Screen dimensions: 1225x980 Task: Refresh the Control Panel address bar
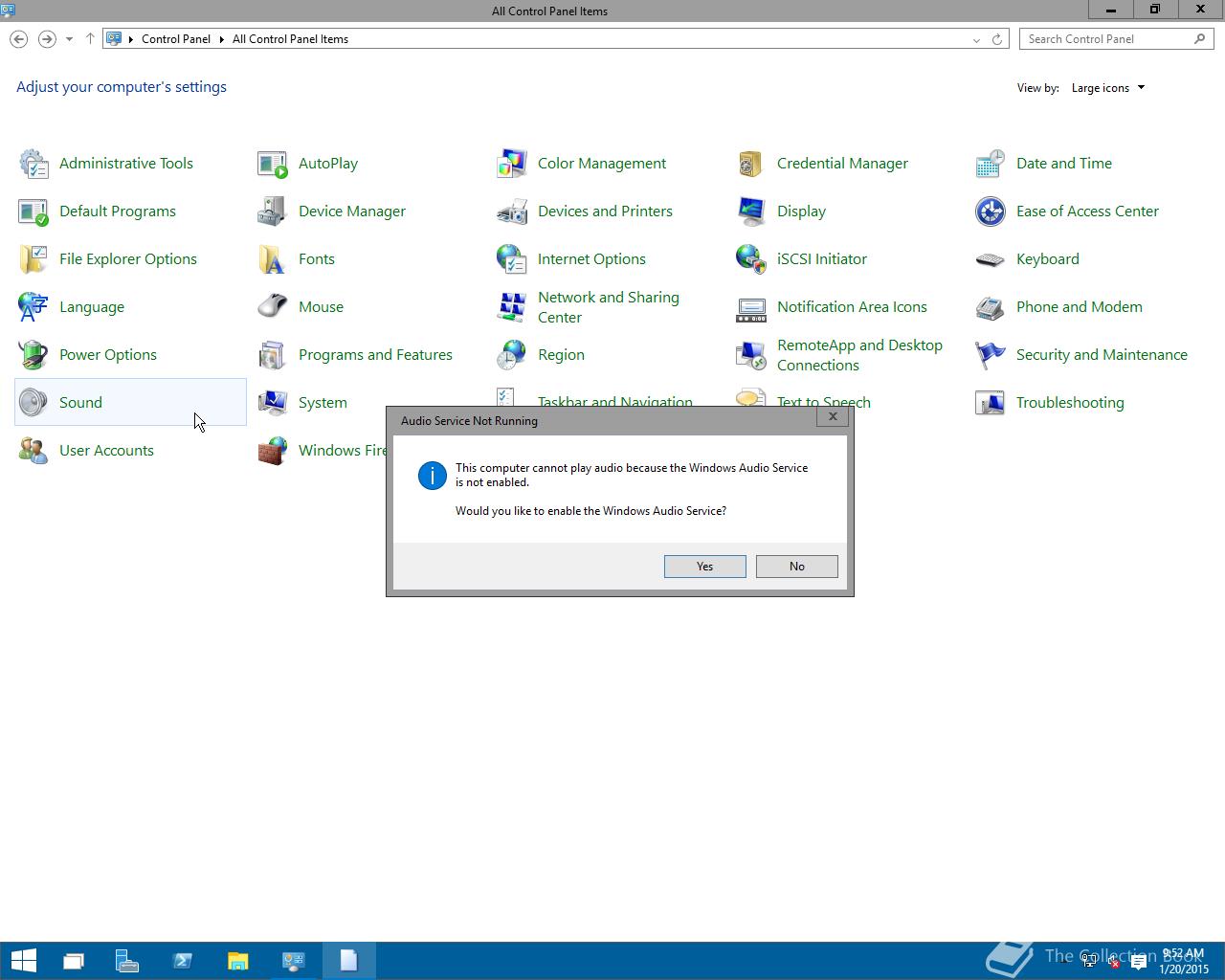coord(997,39)
